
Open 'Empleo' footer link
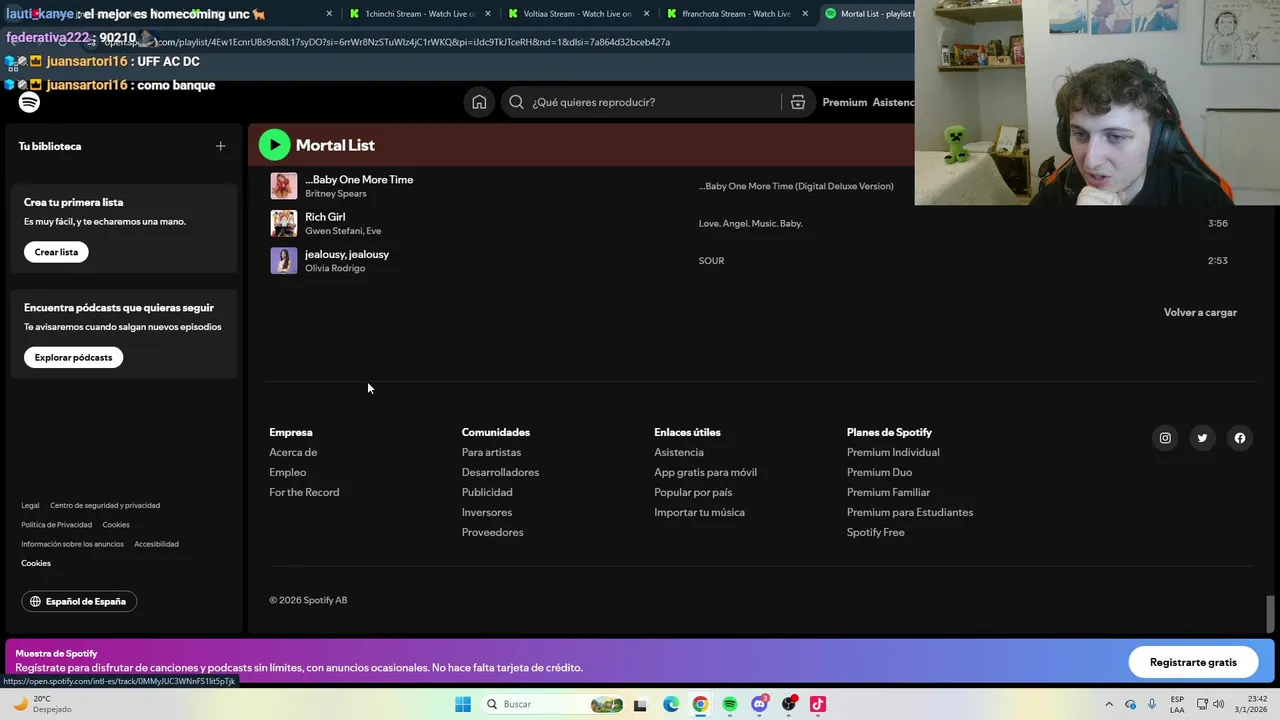287,472
